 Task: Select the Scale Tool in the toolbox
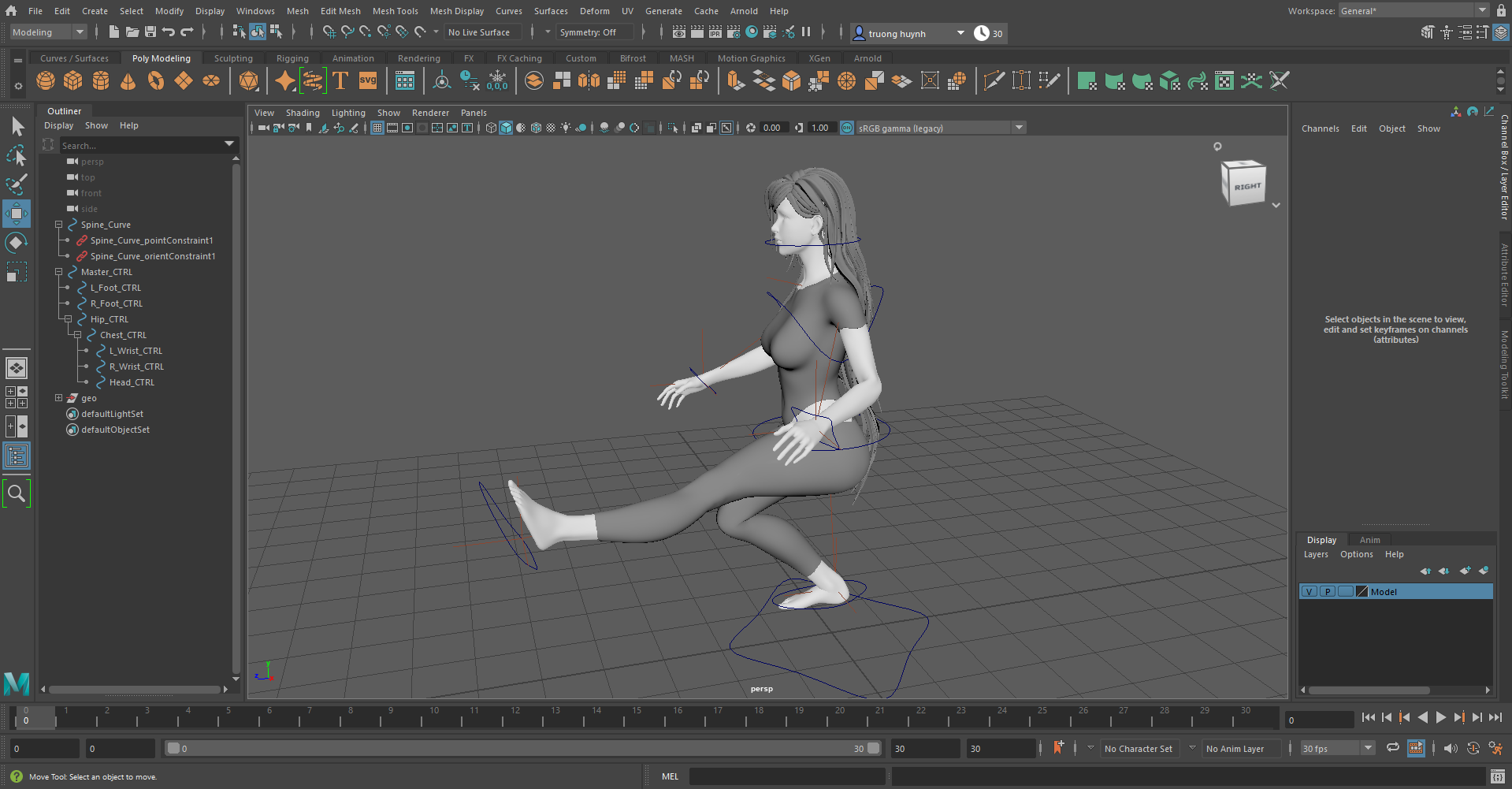coord(16,272)
